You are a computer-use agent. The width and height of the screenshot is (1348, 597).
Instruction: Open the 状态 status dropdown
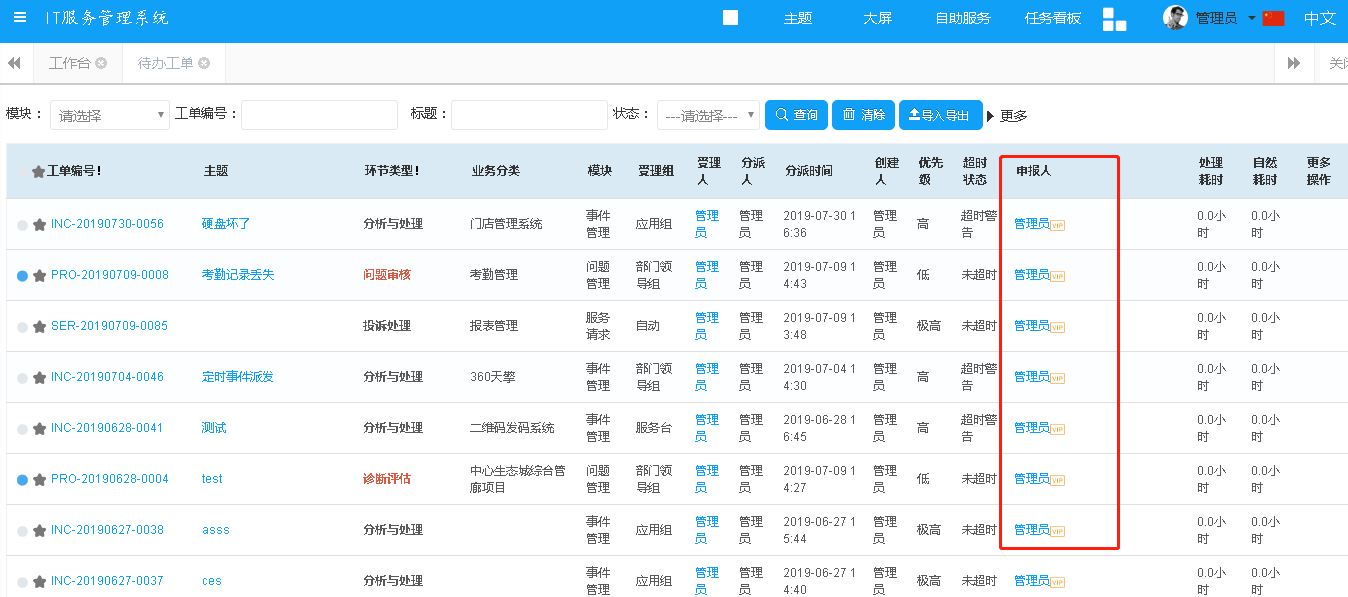pos(708,115)
